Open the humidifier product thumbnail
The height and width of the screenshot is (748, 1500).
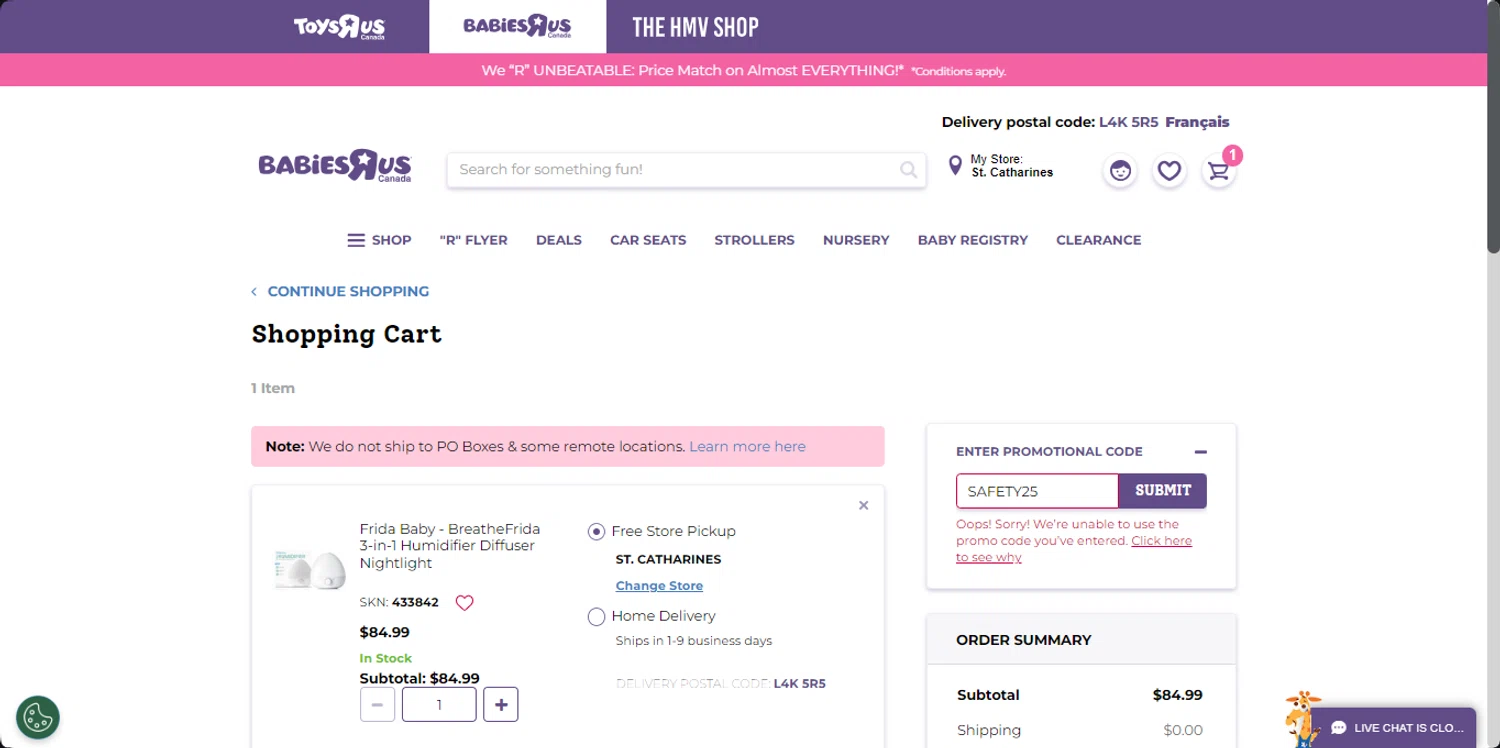(310, 569)
